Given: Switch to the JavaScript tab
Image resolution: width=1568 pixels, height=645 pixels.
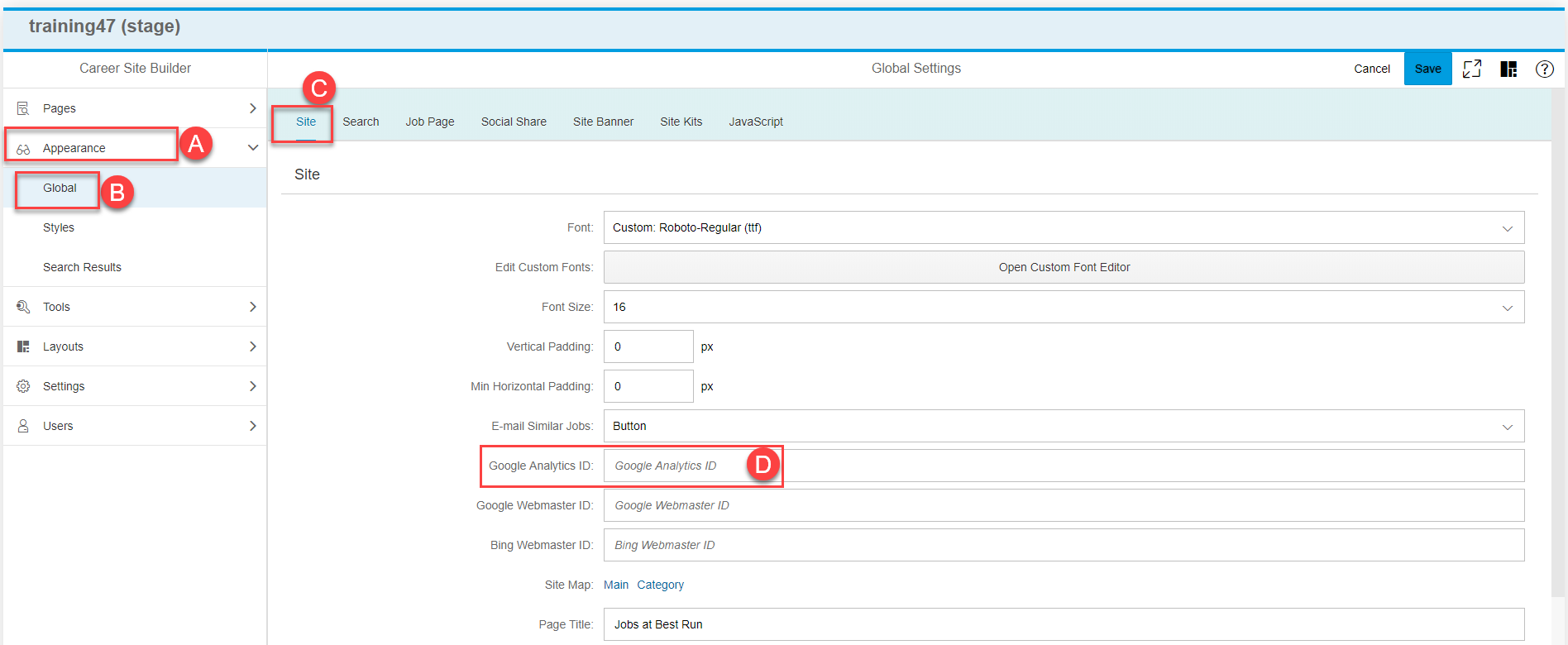Looking at the screenshot, I should (x=756, y=122).
